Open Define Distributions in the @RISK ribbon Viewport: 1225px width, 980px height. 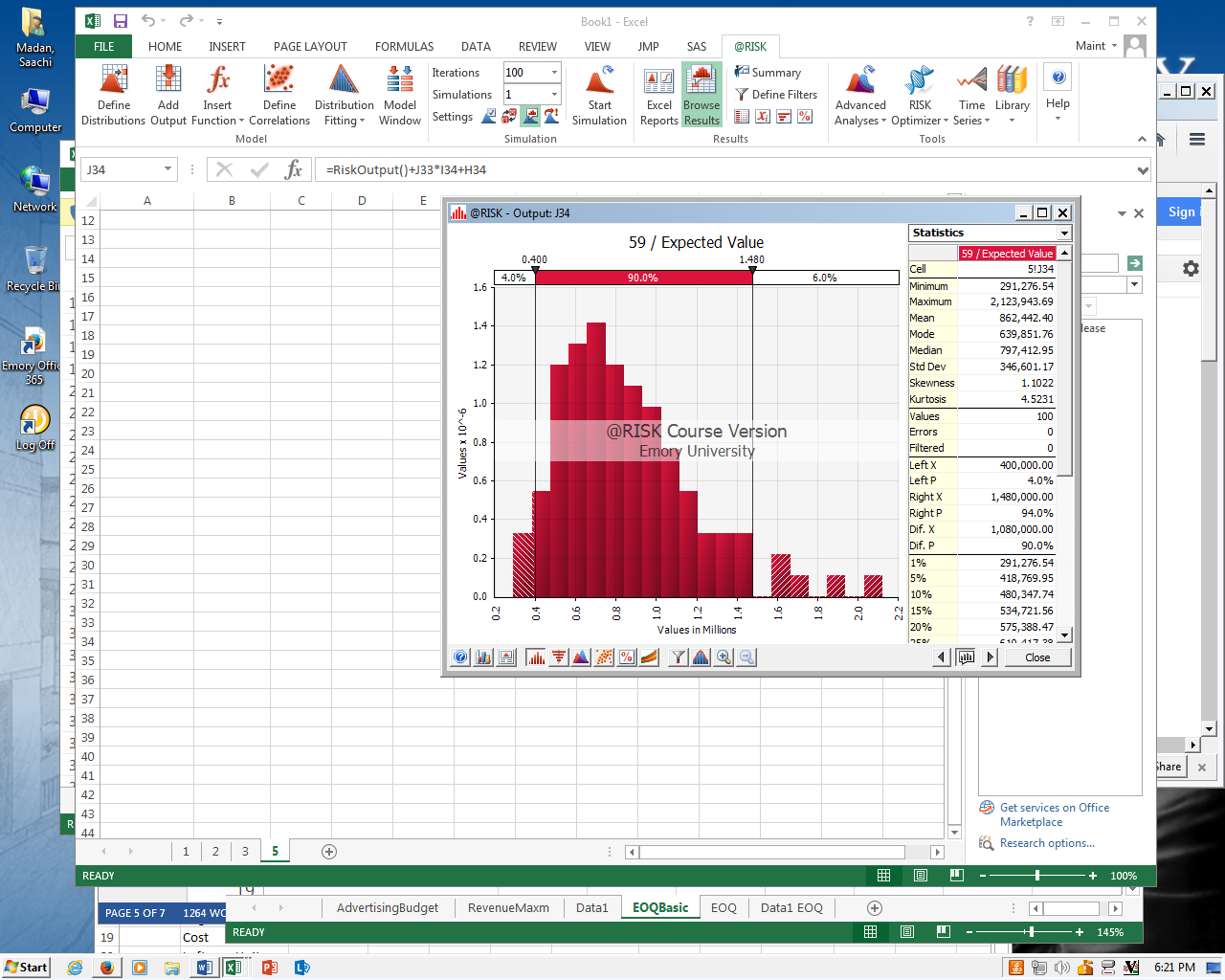click(113, 95)
